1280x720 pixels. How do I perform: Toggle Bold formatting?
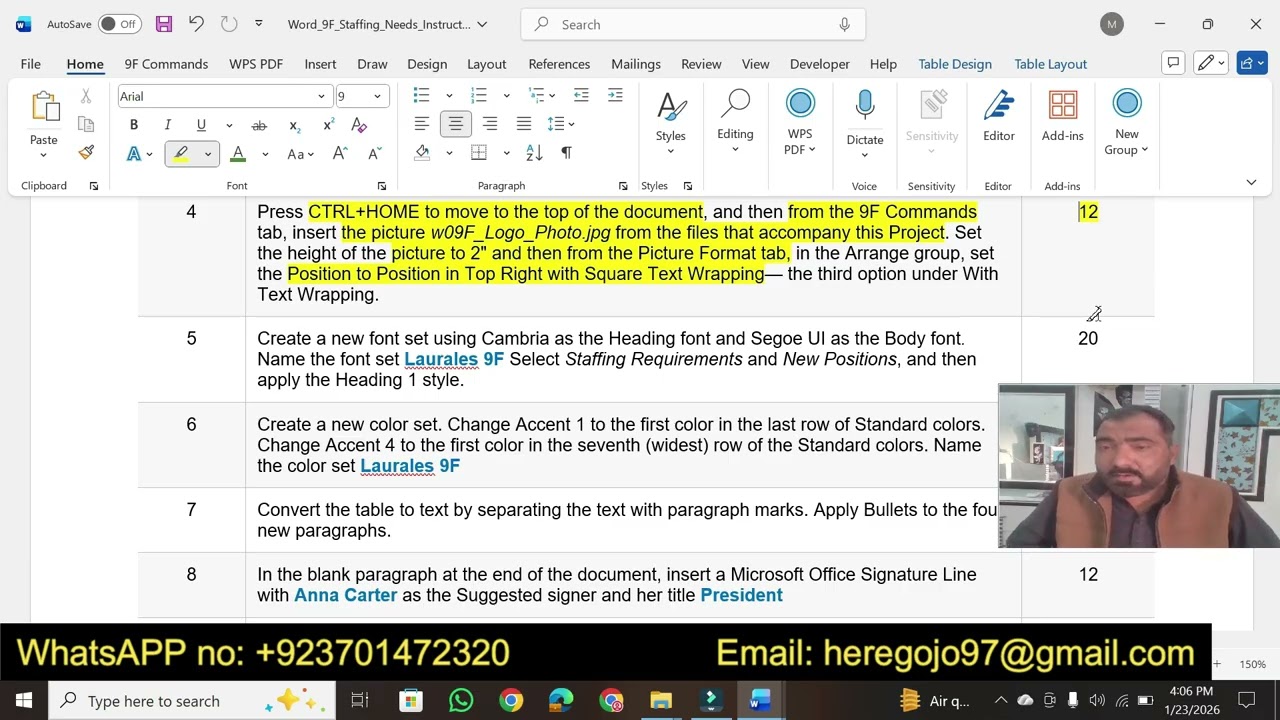click(x=134, y=125)
